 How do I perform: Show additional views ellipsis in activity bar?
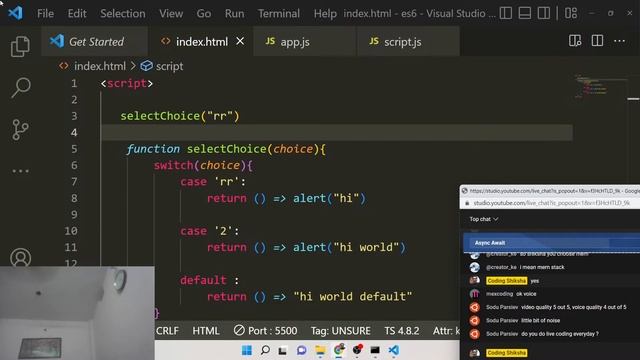20,171
